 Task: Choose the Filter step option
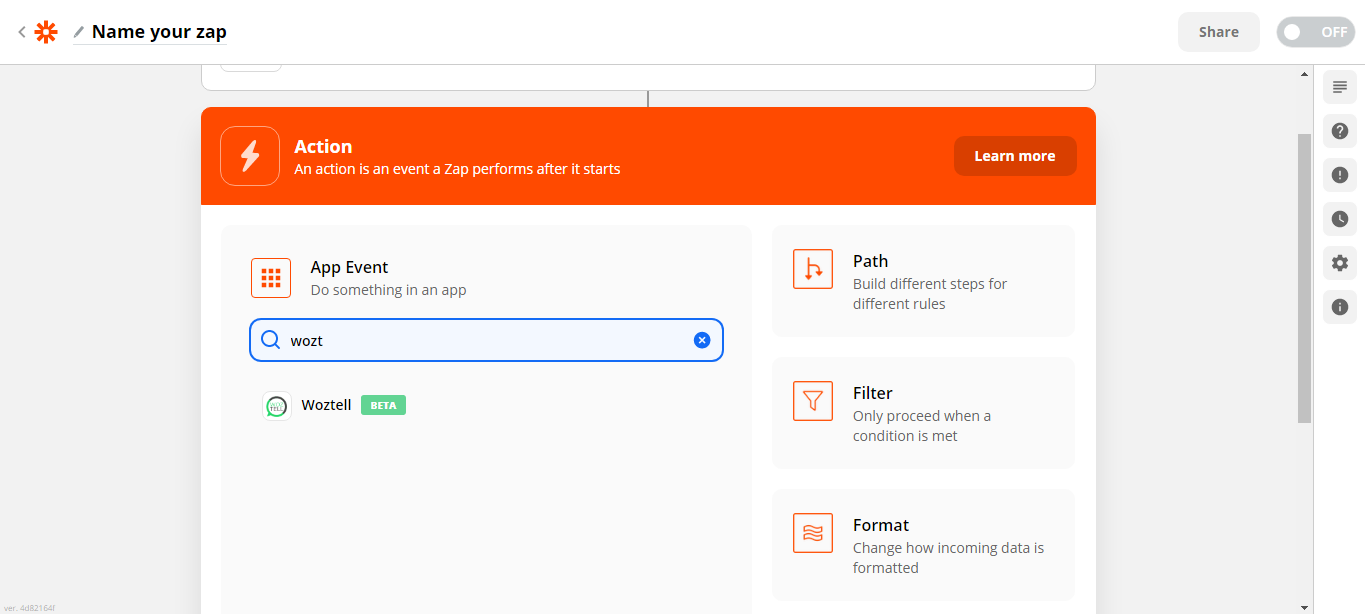tap(923, 413)
